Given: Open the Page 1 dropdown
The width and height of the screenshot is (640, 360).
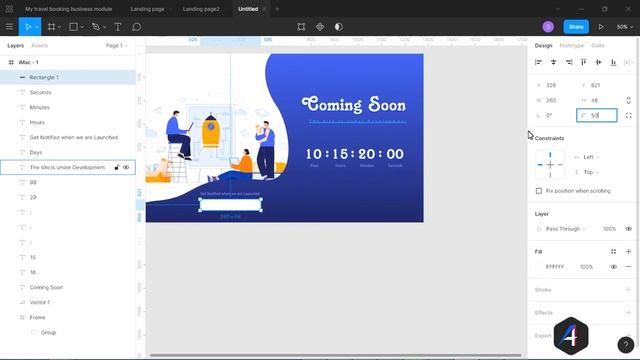Looking at the screenshot, I should coord(116,46).
